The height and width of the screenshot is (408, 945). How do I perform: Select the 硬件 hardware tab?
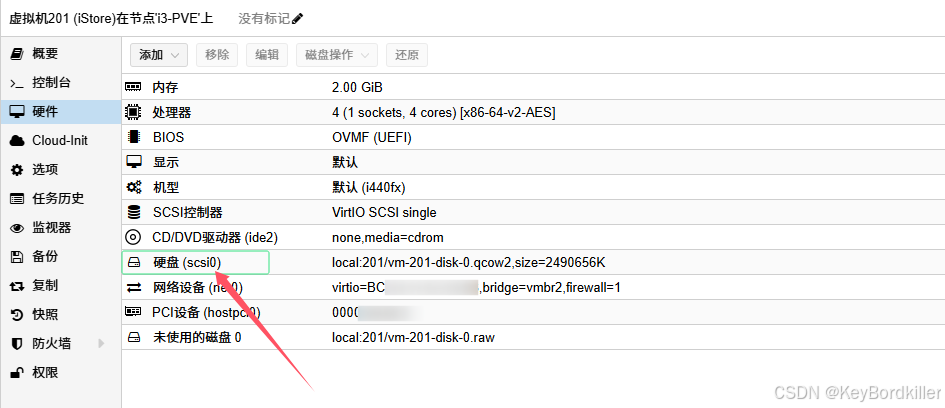(60, 111)
